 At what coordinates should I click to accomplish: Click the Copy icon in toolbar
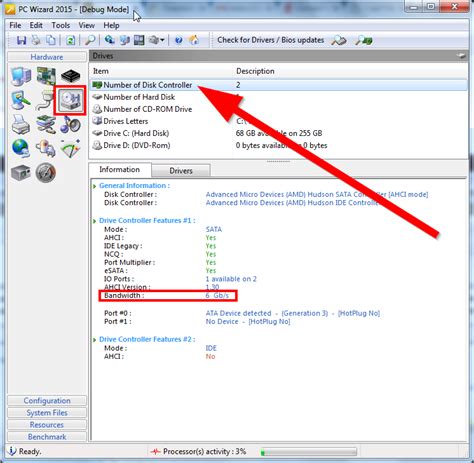[51, 40]
